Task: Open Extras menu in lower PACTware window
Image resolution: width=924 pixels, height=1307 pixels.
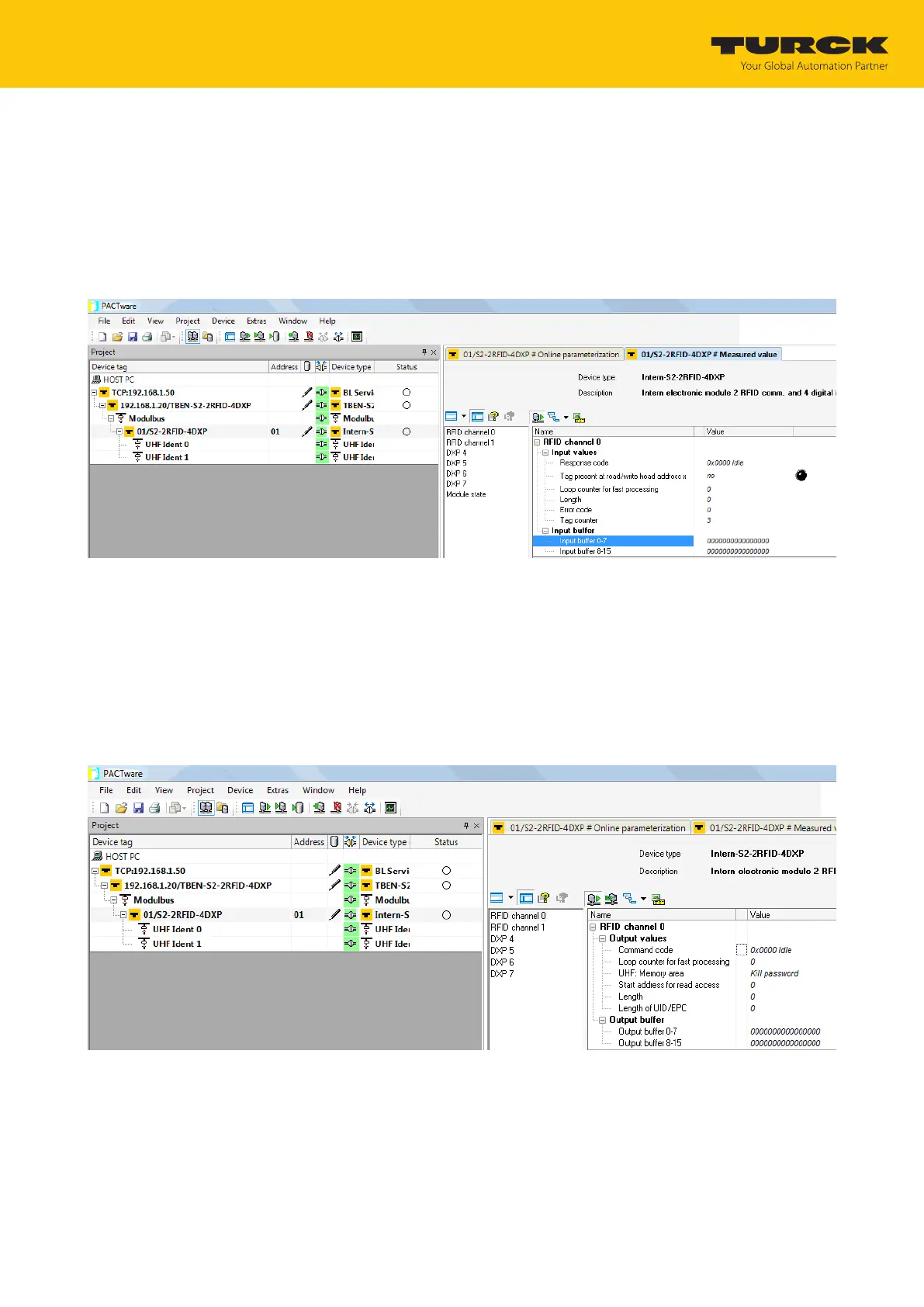Action: click(x=278, y=790)
